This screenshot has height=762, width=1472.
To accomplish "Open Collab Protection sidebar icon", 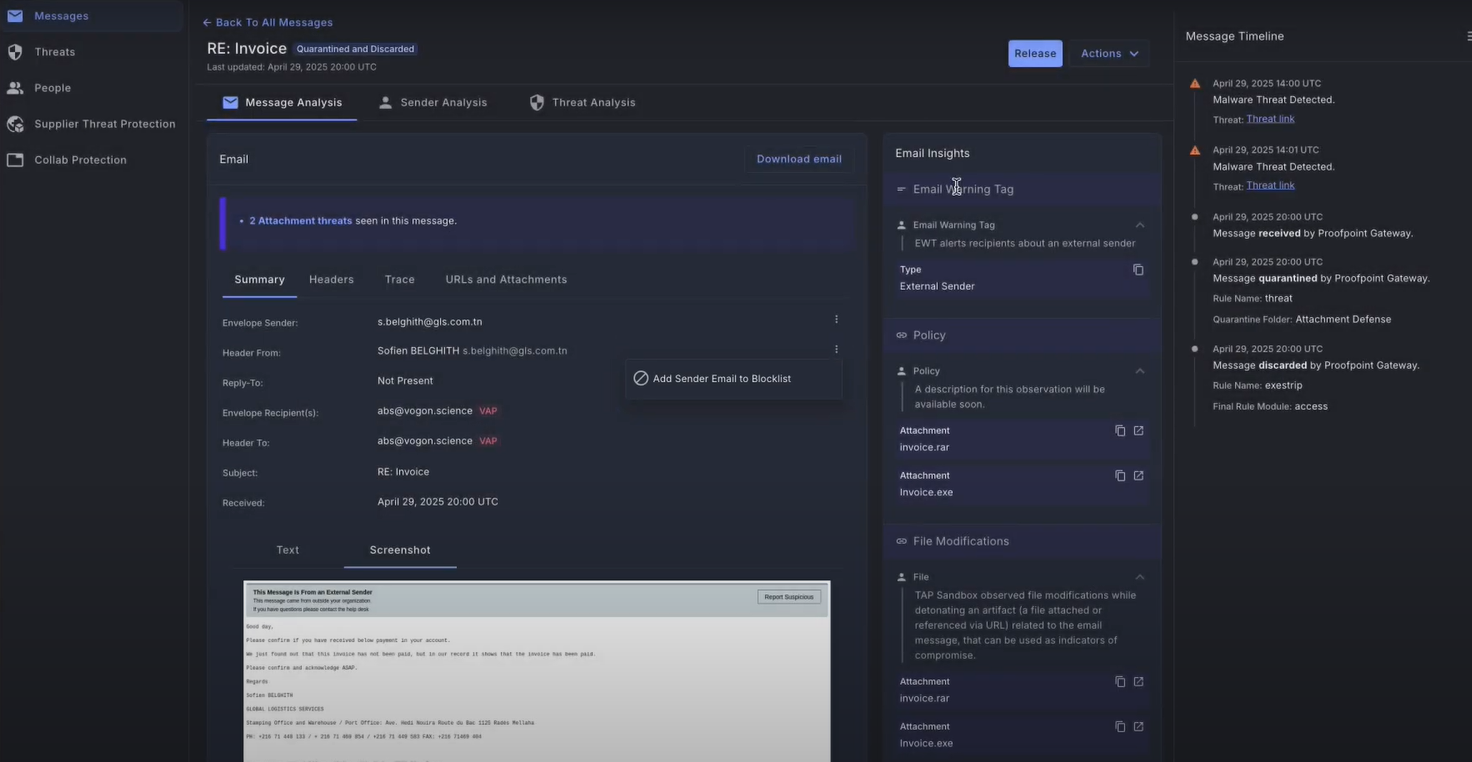I will click(x=15, y=160).
